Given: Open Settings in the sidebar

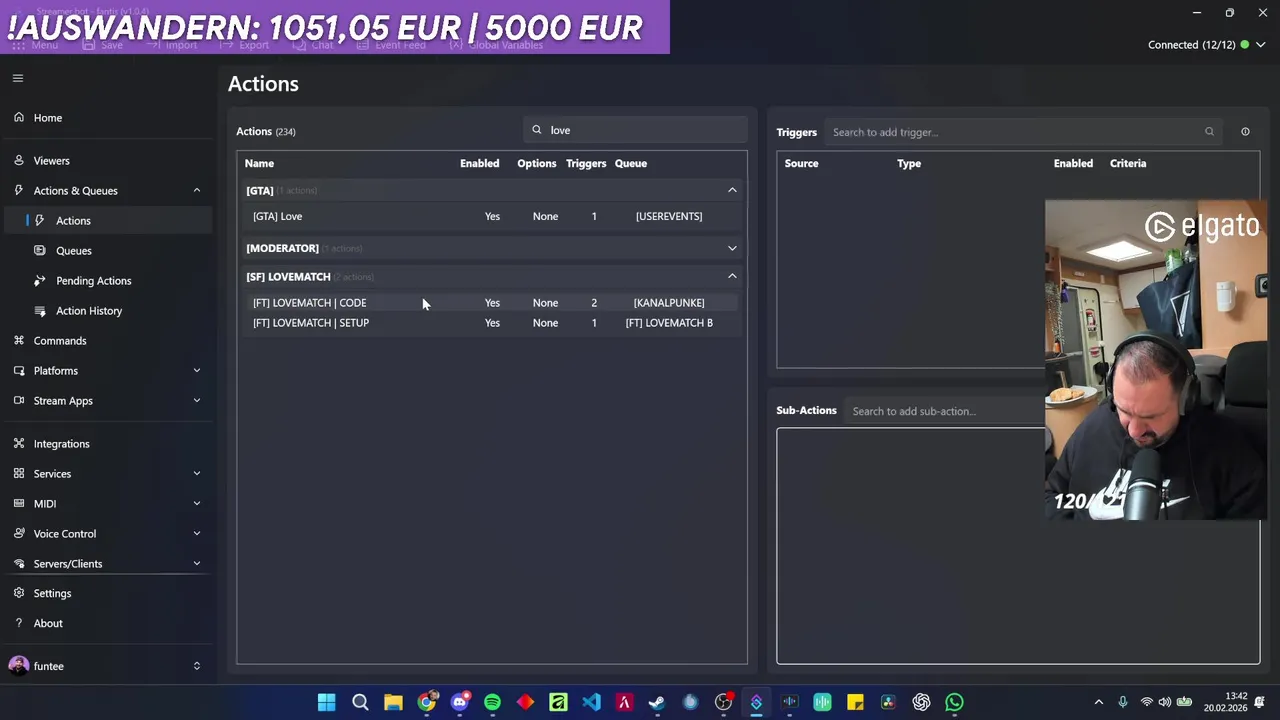Looking at the screenshot, I should point(52,594).
